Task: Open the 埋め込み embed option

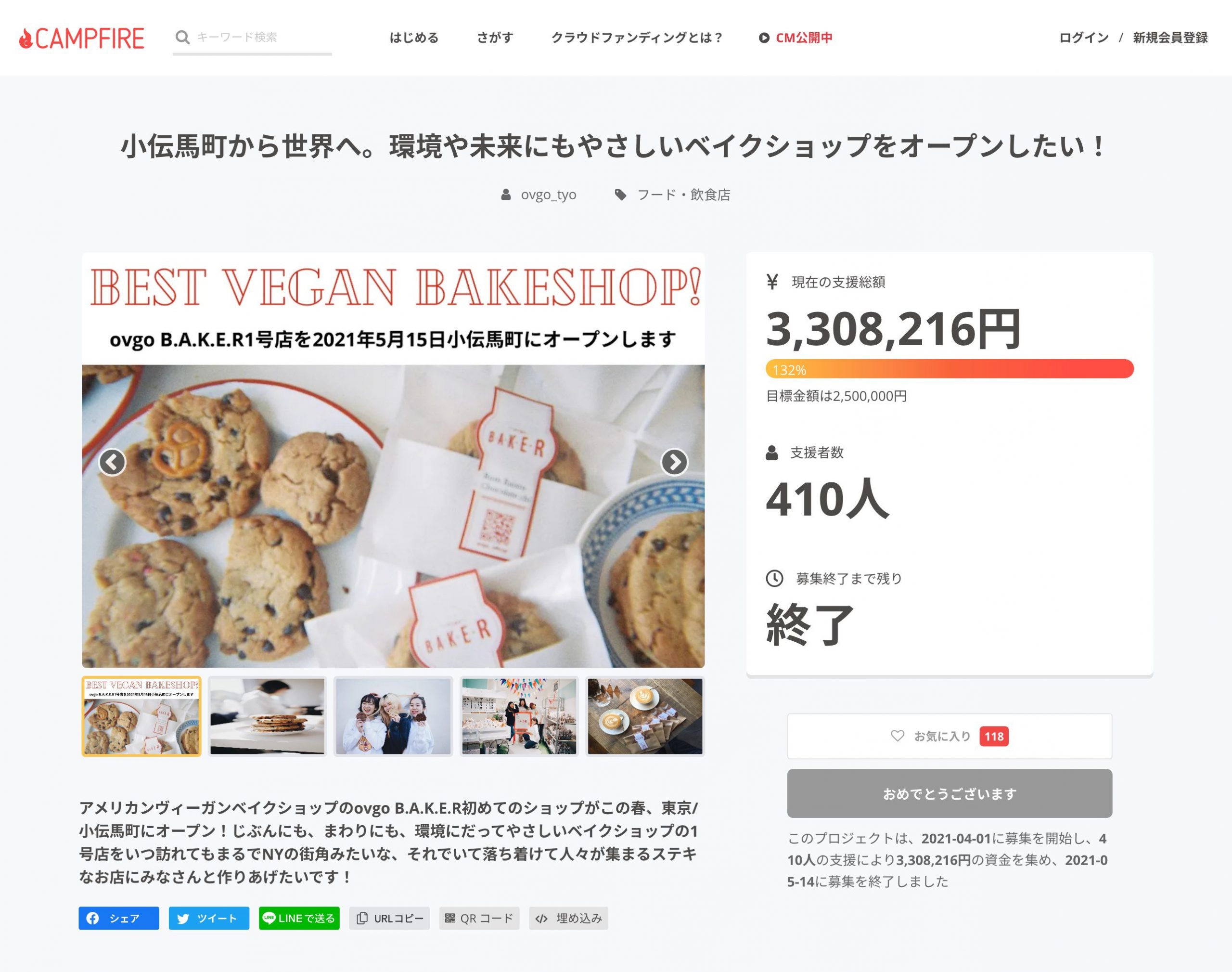Action: coord(569,918)
